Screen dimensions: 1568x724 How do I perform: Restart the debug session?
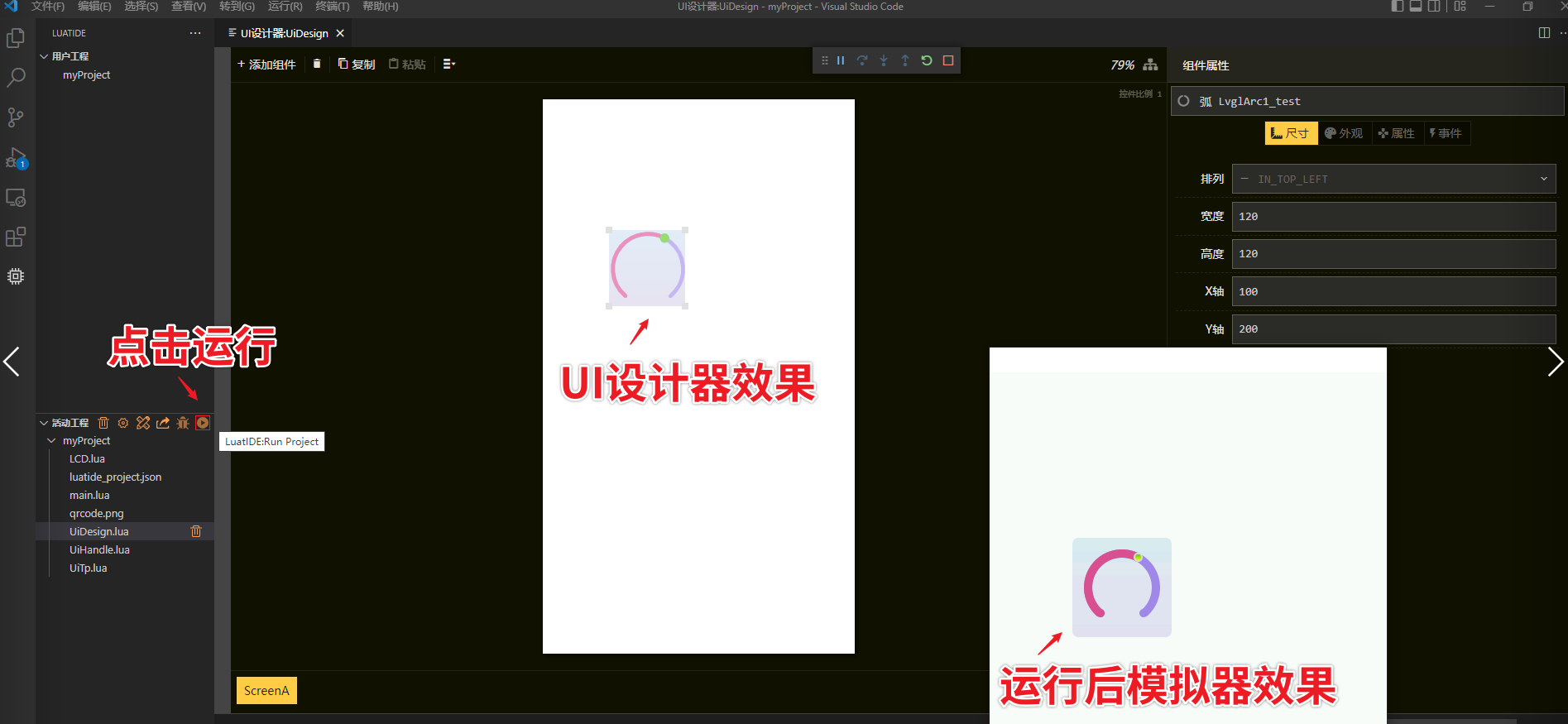(927, 60)
